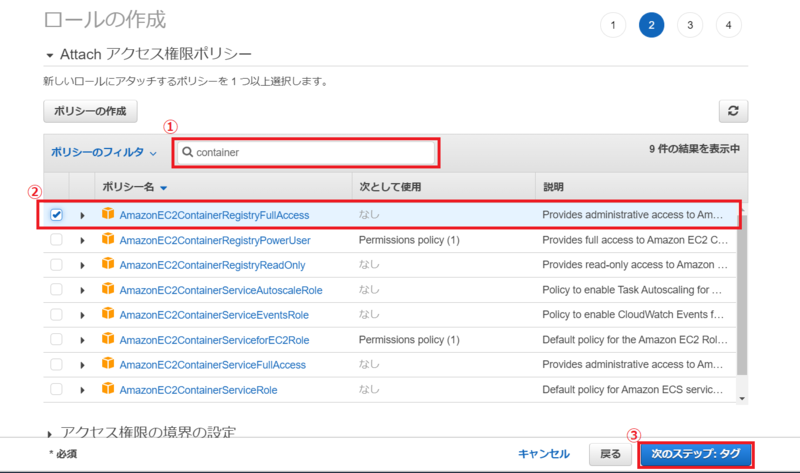Uncheck the AmazonEC2ContainerRegistryFullAccess checkbox

point(56,215)
